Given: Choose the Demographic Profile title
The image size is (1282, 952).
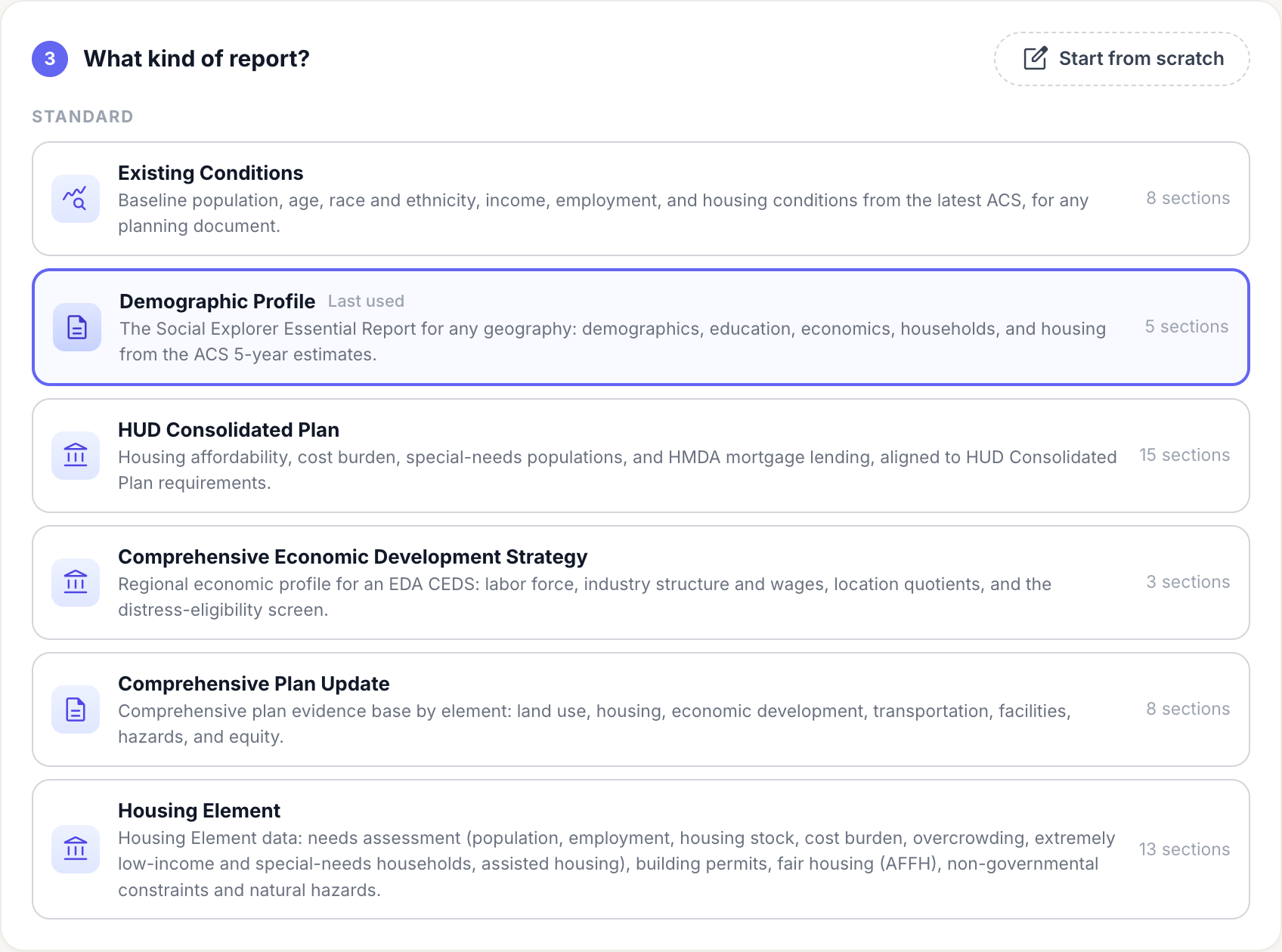Looking at the screenshot, I should (217, 301).
